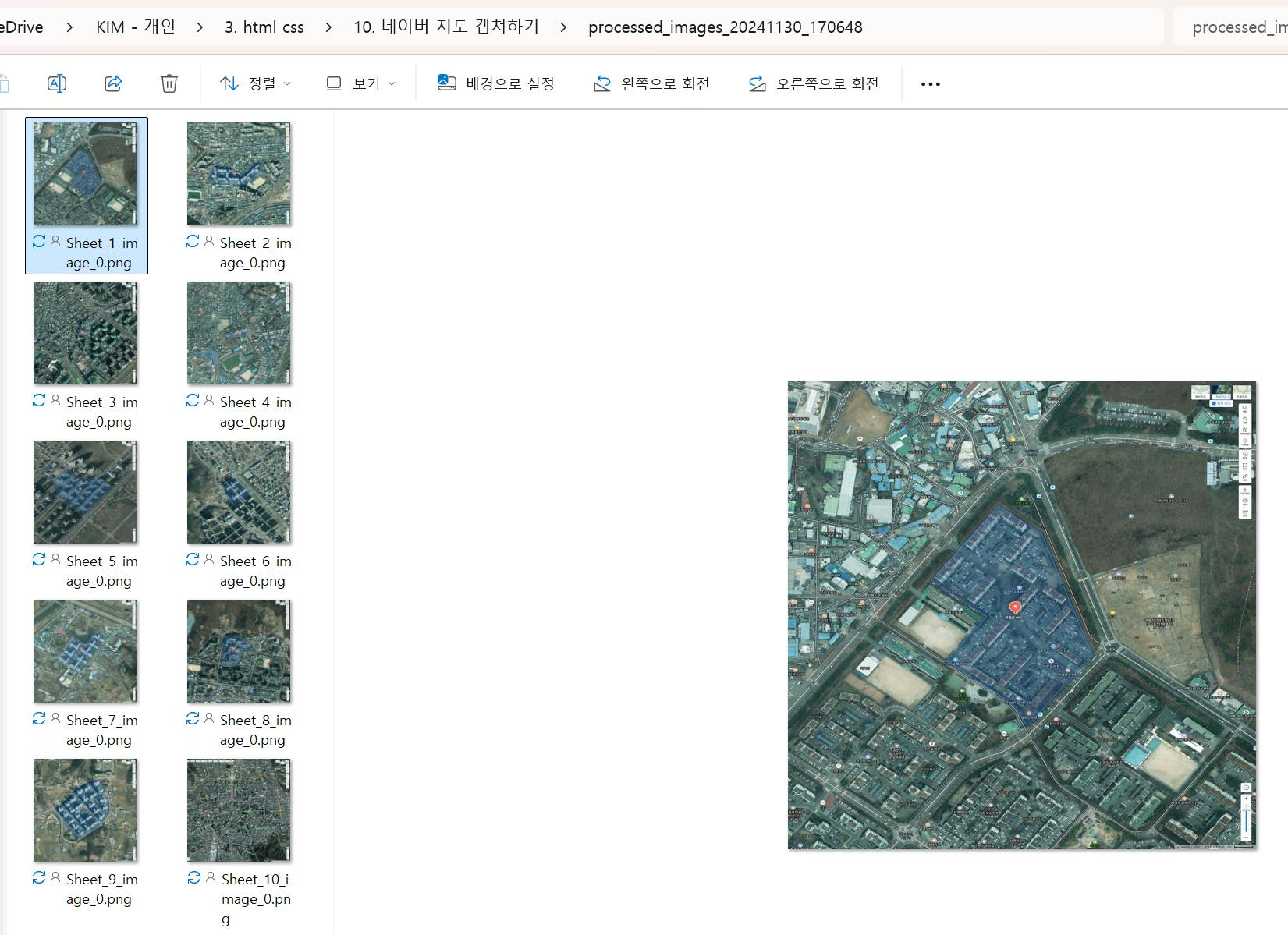Click sync status icon of Sheet_3_image_0.png

(x=39, y=401)
